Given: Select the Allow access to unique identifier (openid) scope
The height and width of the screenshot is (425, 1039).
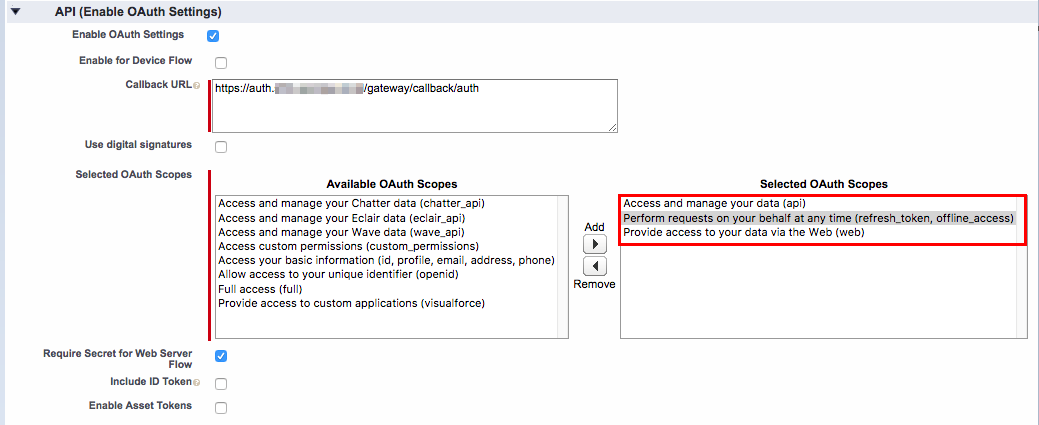Looking at the screenshot, I should pyautogui.click(x=392, y=274).
